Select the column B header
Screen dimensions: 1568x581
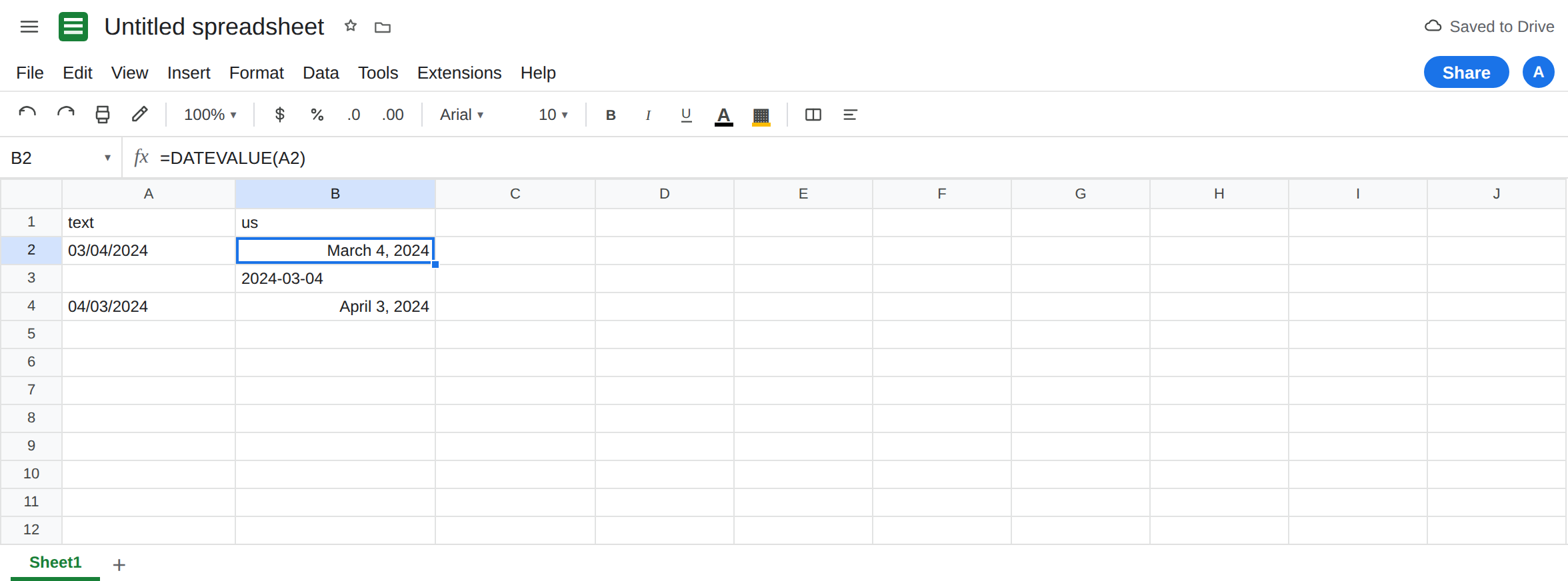pos(335,194)
